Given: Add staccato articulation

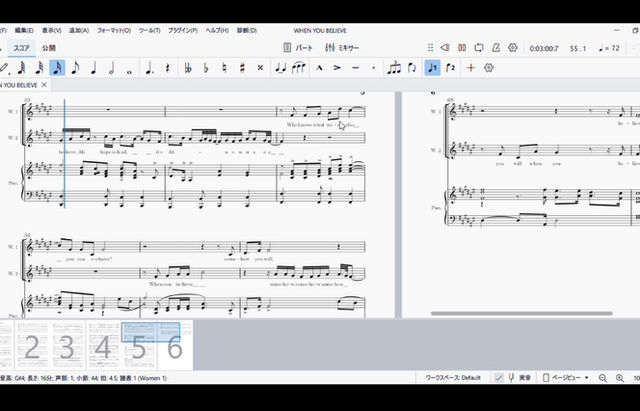Looking at the screenshot, I should click(x=373, y=68).
